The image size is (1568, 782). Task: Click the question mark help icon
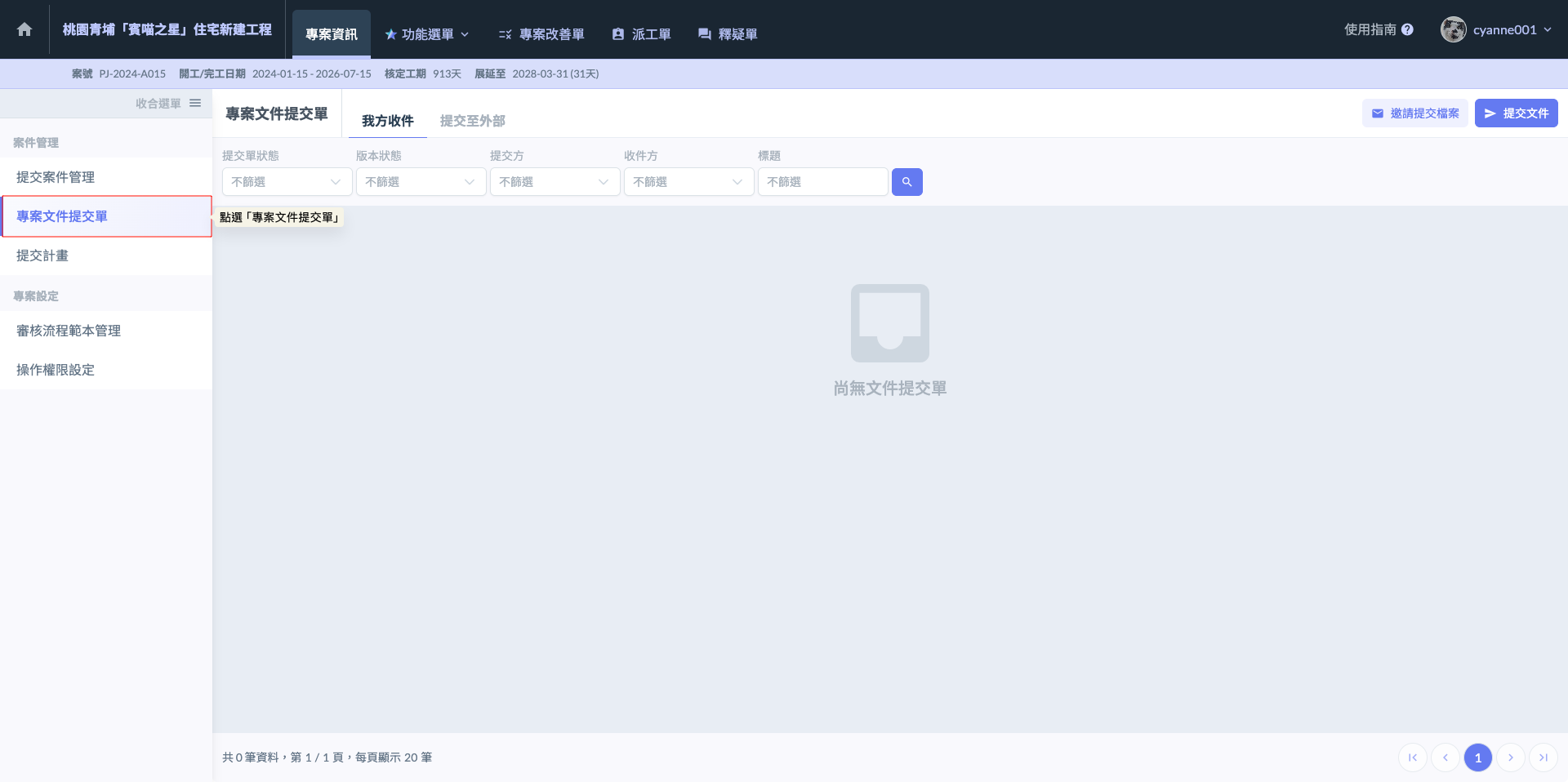1407,29
